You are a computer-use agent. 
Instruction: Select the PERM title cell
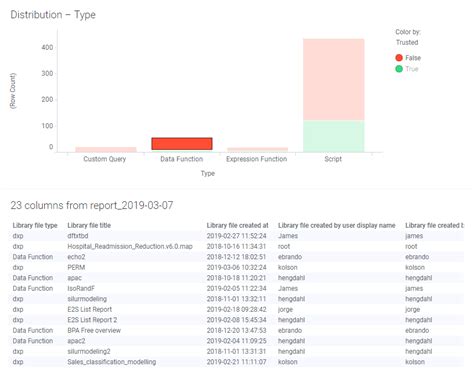(76, 267)
